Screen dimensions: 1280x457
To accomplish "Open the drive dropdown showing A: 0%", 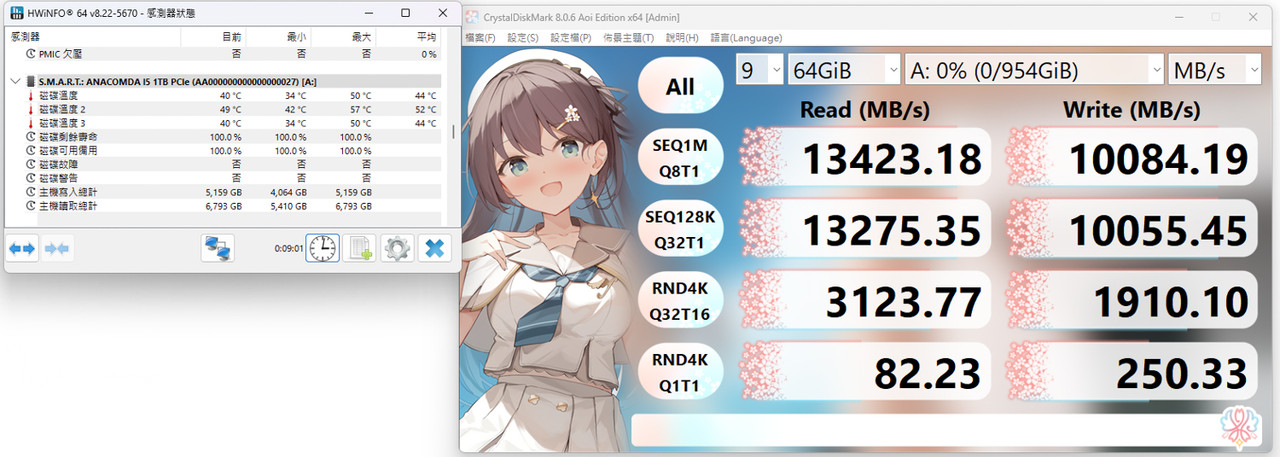I will click(1033, 70).
